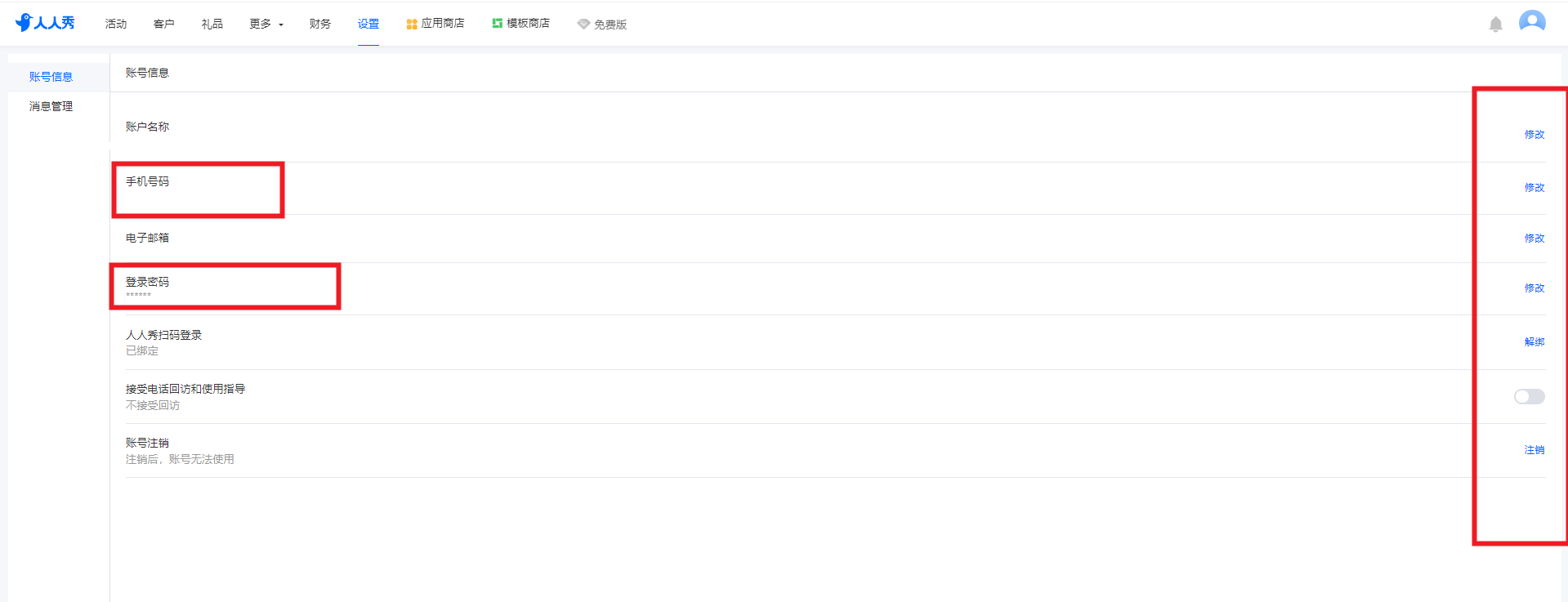Click 修改 for 电子邮箱

pyautogui.click(x=1534, y=238)
